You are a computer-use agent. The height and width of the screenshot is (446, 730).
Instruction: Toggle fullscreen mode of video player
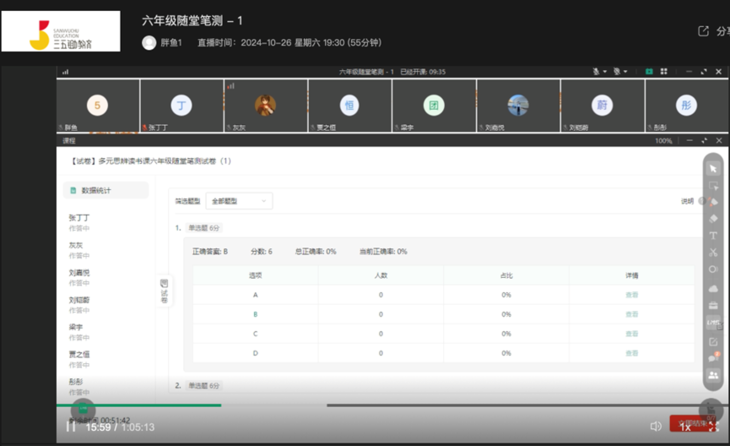pyautogui.click(x=713, y=426)
